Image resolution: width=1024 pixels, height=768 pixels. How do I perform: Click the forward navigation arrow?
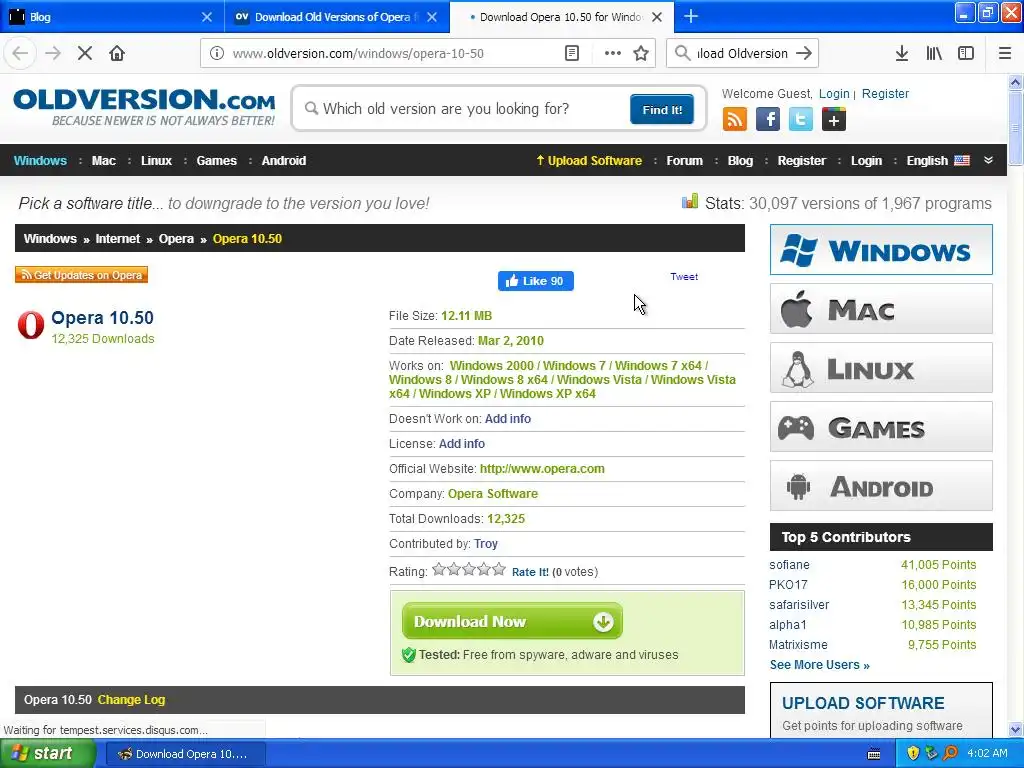pos(53,54)
